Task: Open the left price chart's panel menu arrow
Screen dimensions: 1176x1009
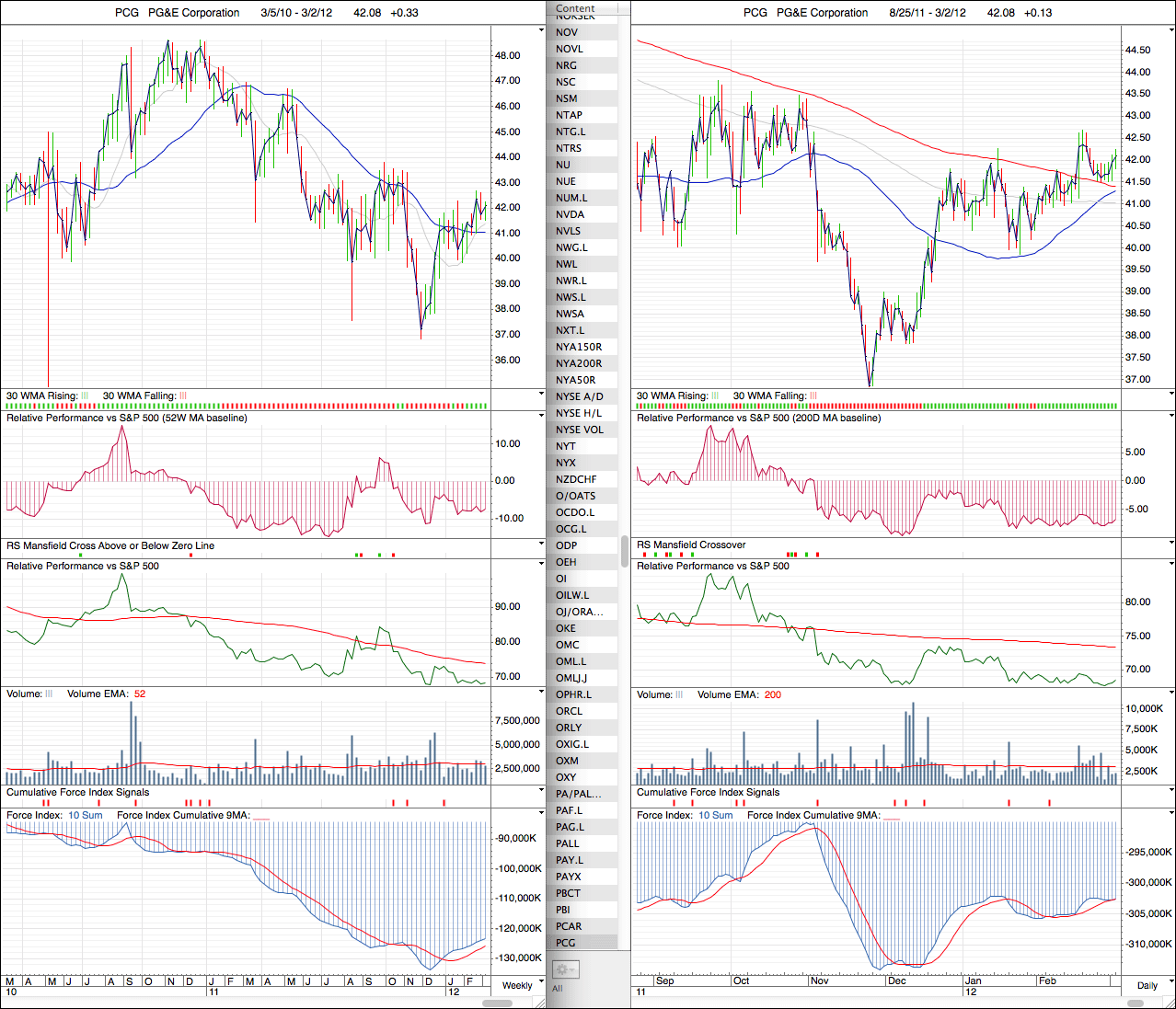Action: 541,30
